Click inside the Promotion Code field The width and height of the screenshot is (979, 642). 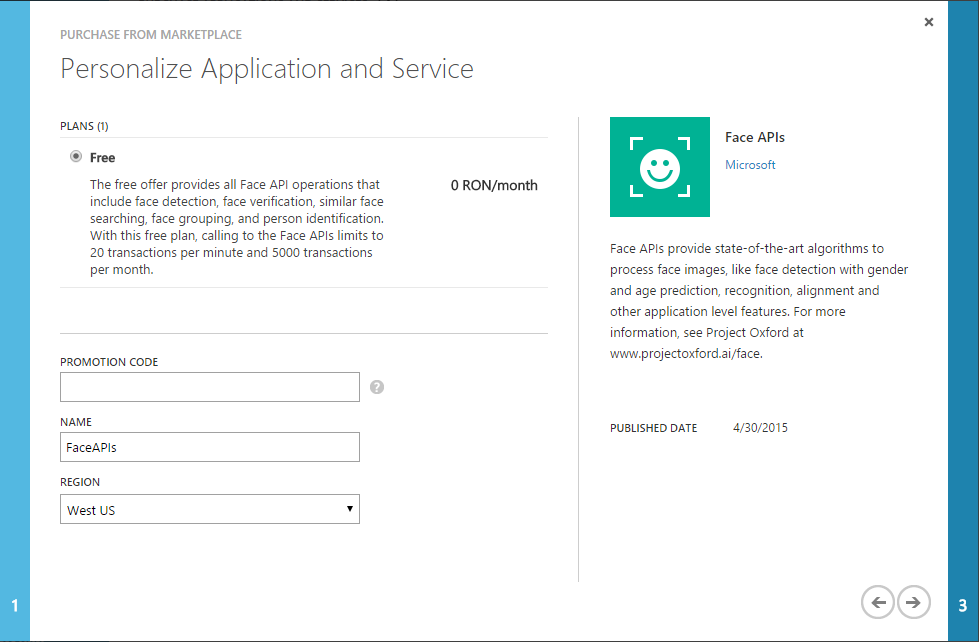tap(210, 387)
